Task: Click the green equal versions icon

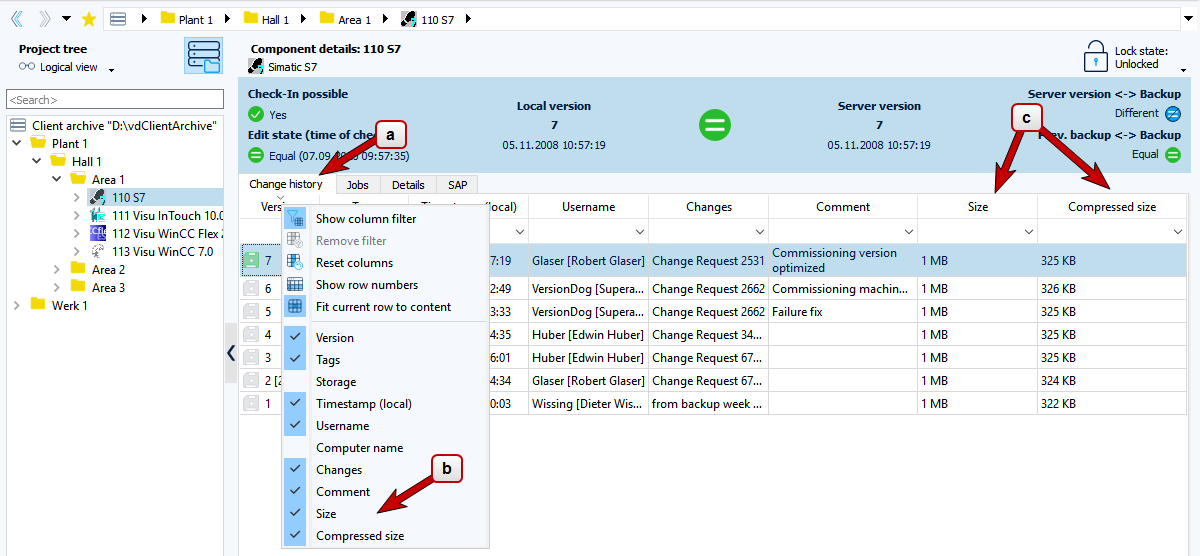Action: pyautogui.click(x=714, y=125)
